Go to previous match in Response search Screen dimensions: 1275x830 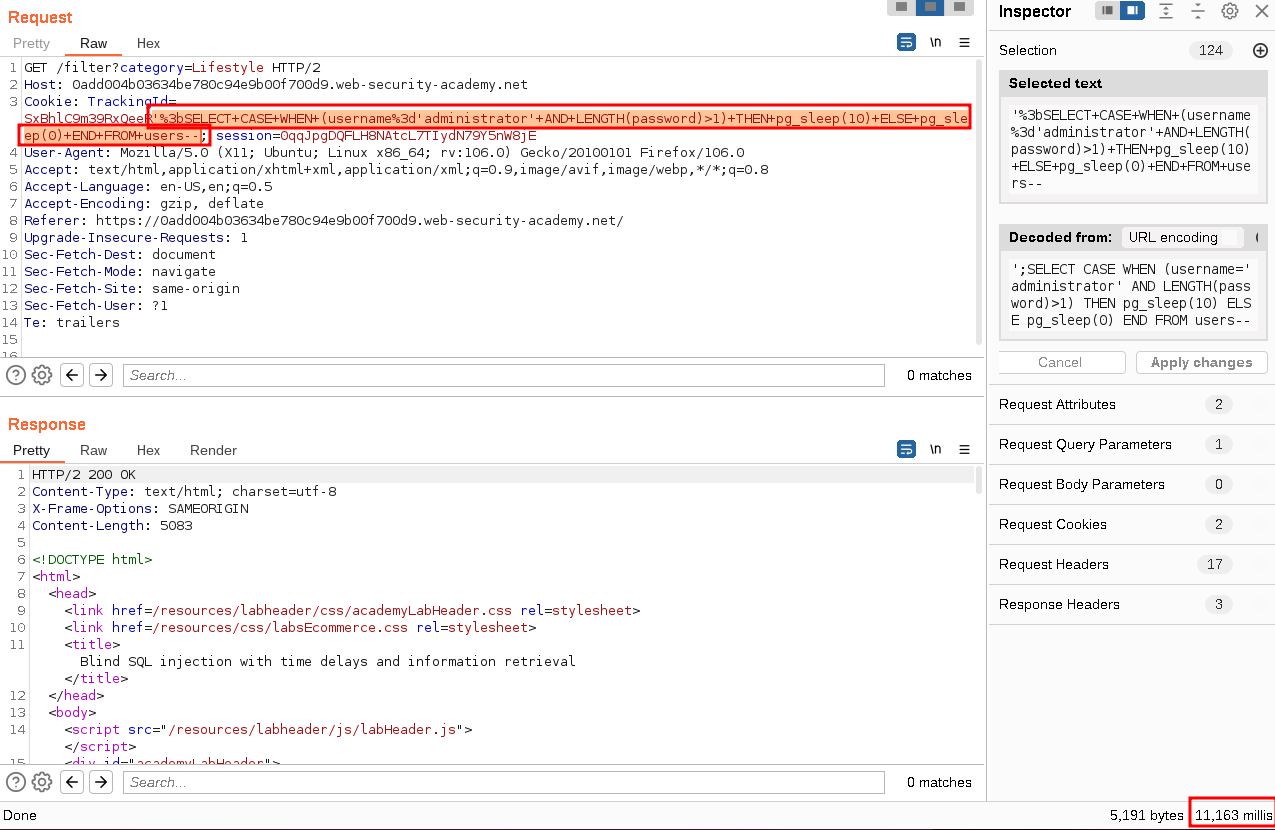click(71, 782)
